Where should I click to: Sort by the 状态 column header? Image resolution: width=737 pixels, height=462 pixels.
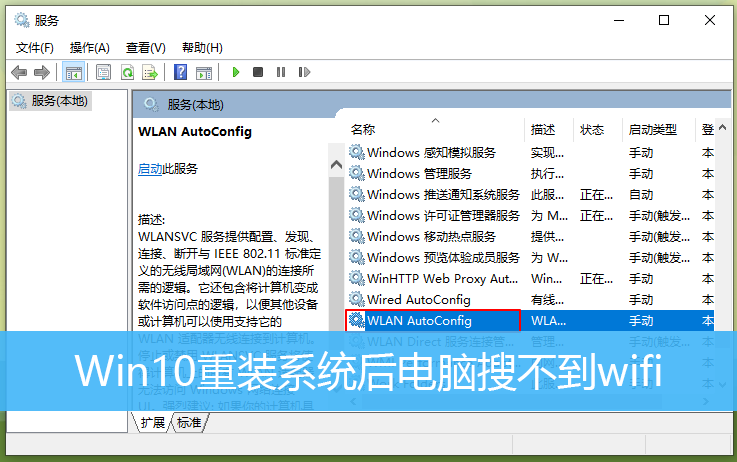pyautogui.click(x=592, y=130)
